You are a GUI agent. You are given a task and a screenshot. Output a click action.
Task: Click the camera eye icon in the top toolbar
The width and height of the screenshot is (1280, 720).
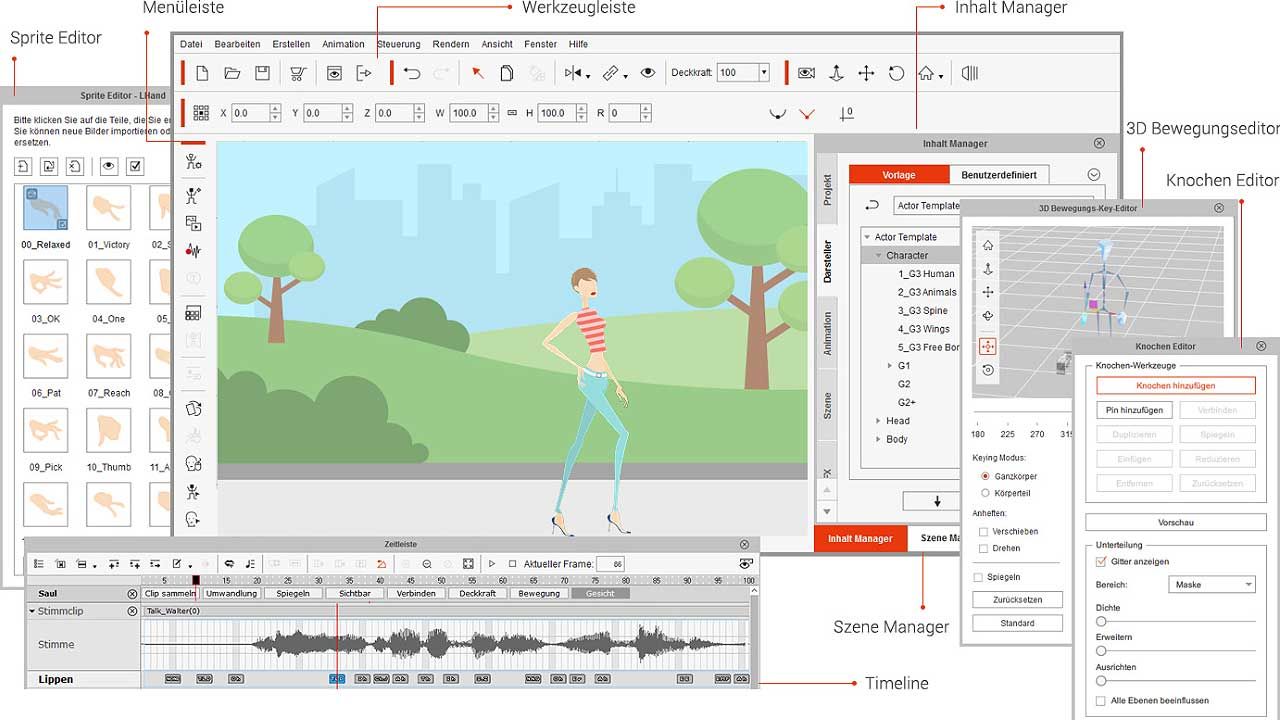pos(806,73)
